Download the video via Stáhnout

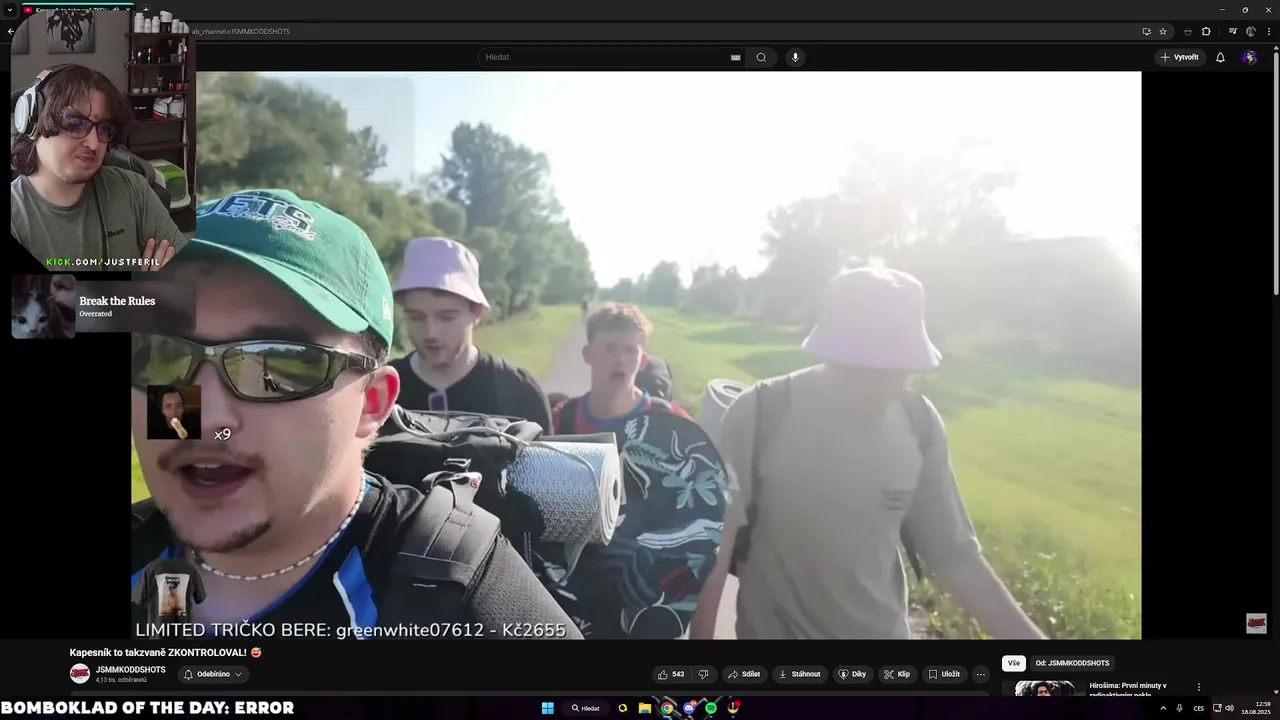click(799, 674)
